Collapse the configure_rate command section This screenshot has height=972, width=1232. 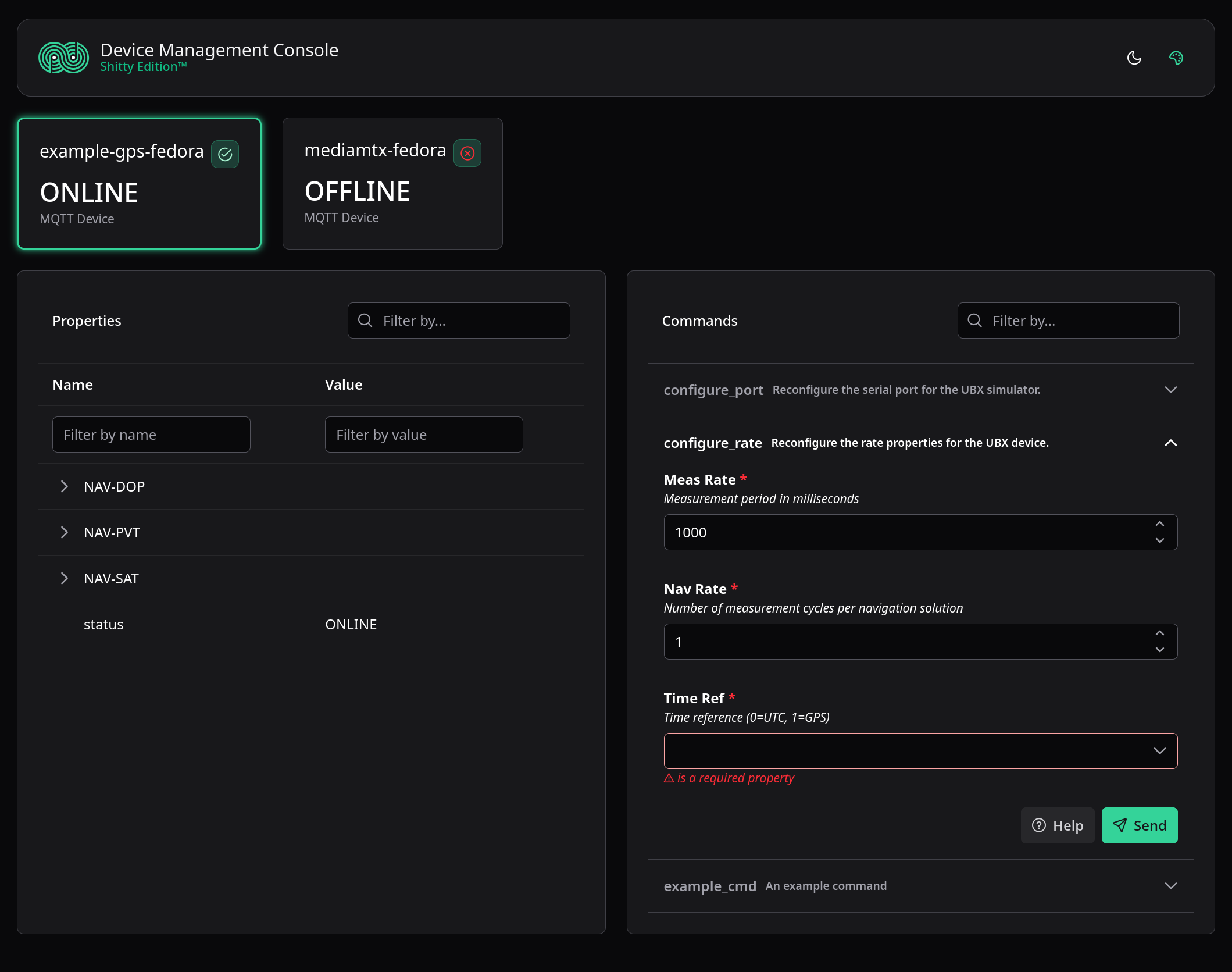point(1170,443)
